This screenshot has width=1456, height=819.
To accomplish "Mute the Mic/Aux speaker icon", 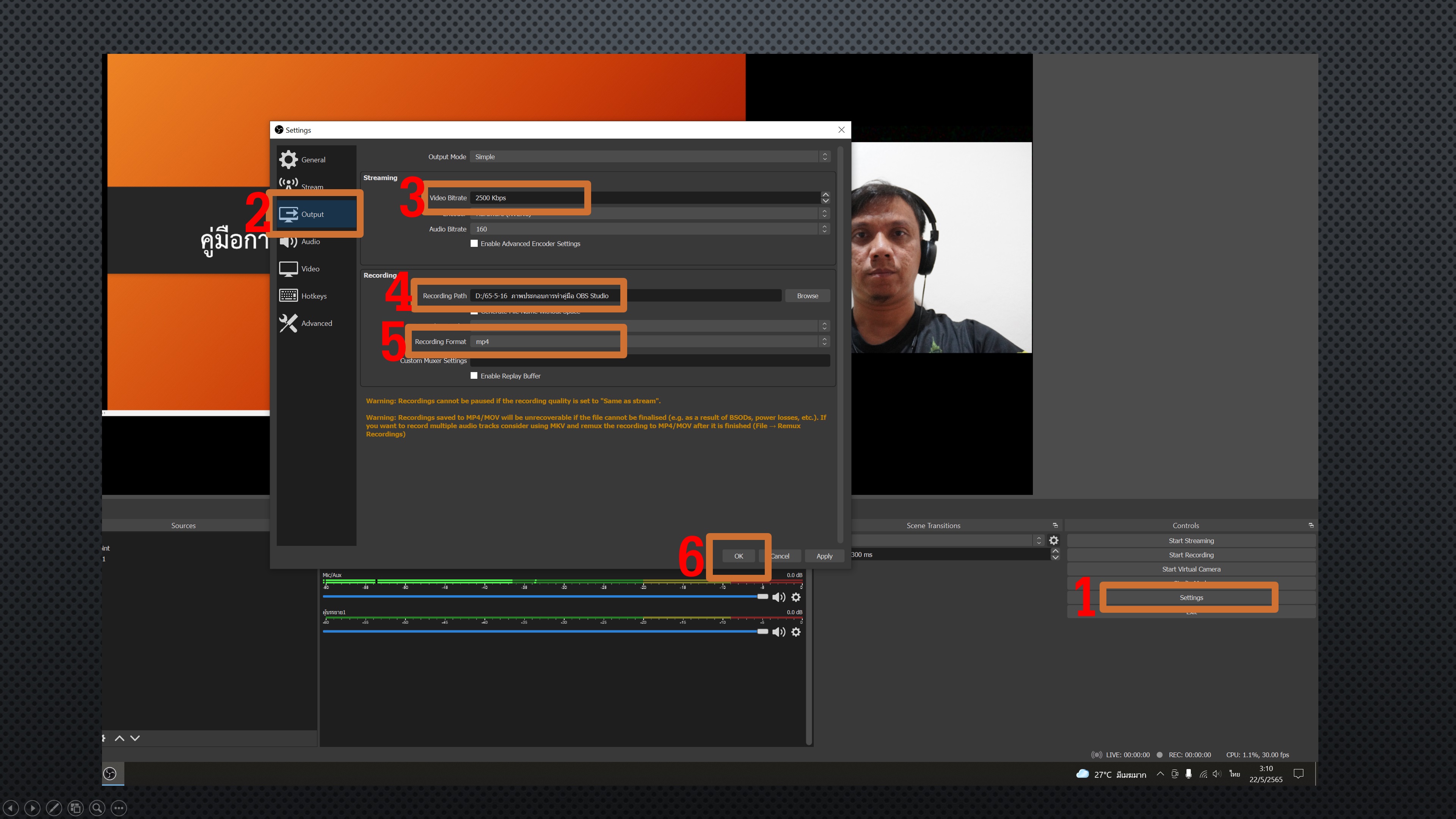I will (779, 598).
